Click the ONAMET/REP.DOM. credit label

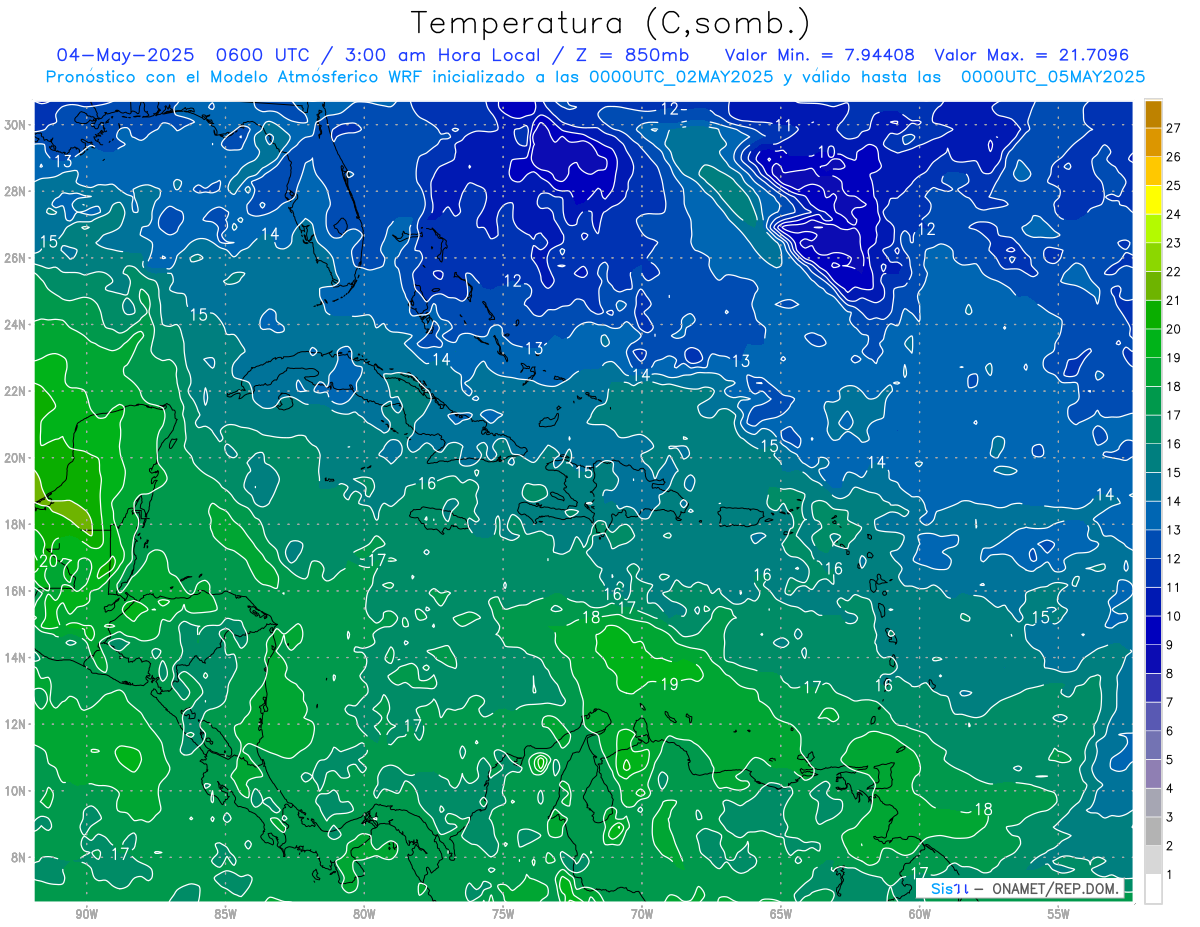pos(1054,888)
